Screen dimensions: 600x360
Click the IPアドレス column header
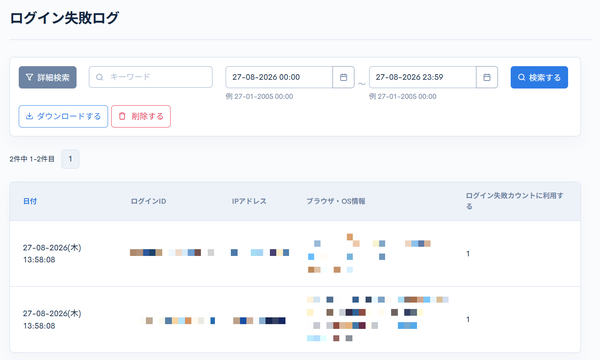[x=249, y=201]
